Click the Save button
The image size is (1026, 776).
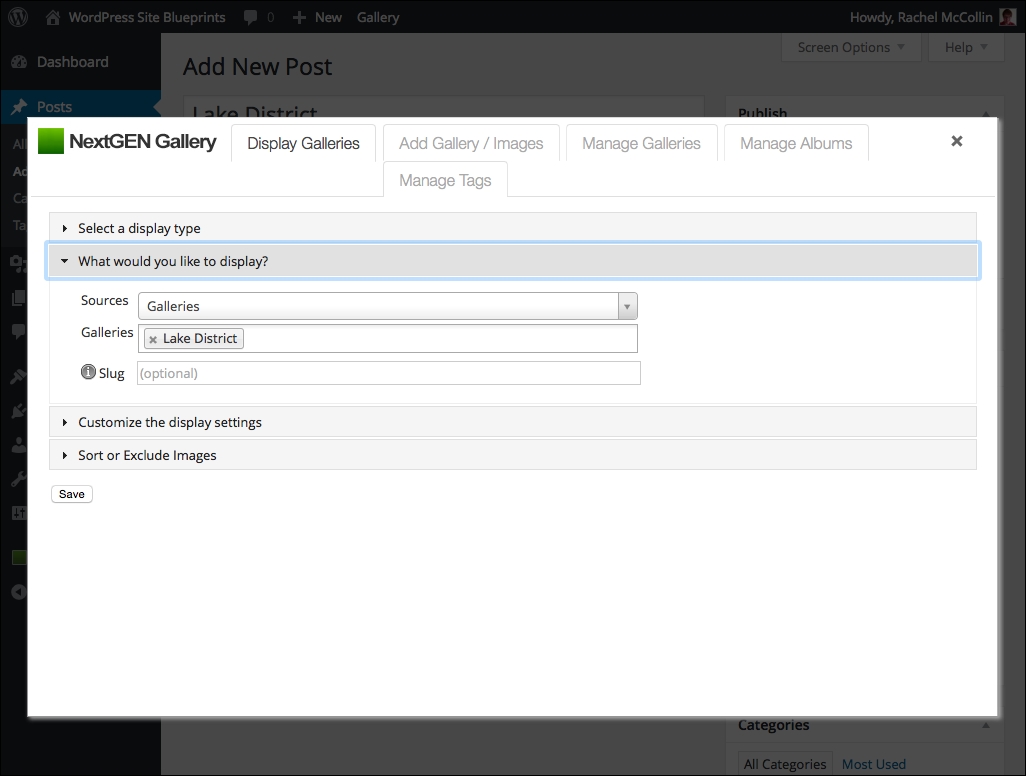coord(72,494)
